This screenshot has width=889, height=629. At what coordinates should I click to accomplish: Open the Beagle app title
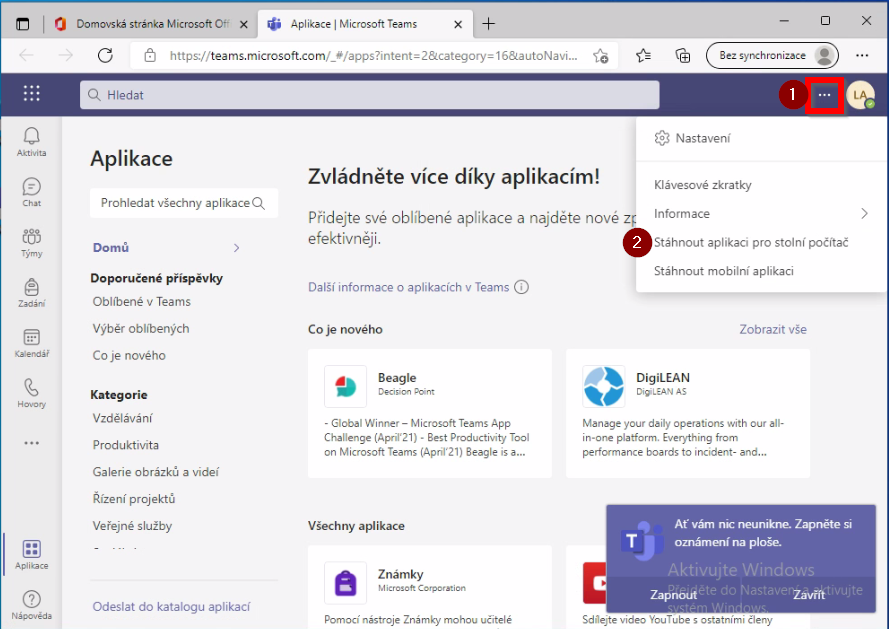pyautogui.click(x=397, y=378)
